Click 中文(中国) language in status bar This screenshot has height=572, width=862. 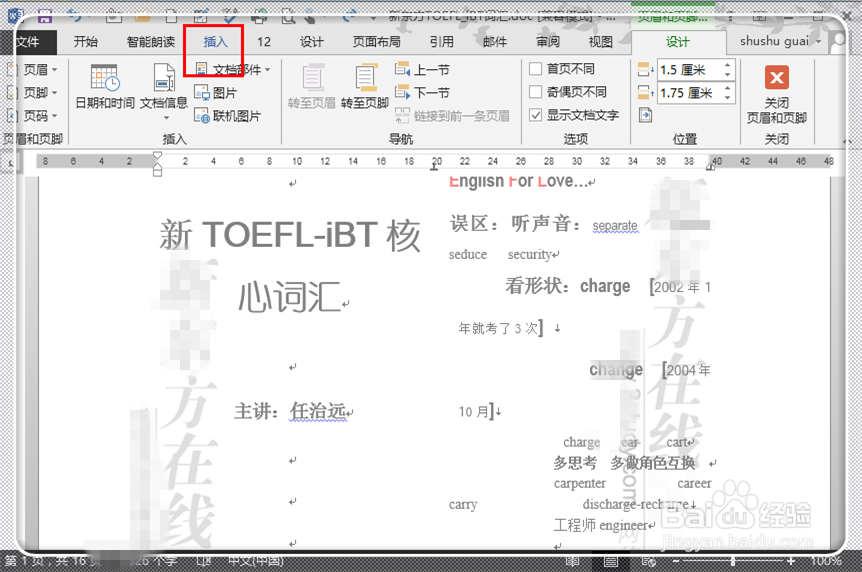[256, 561]
